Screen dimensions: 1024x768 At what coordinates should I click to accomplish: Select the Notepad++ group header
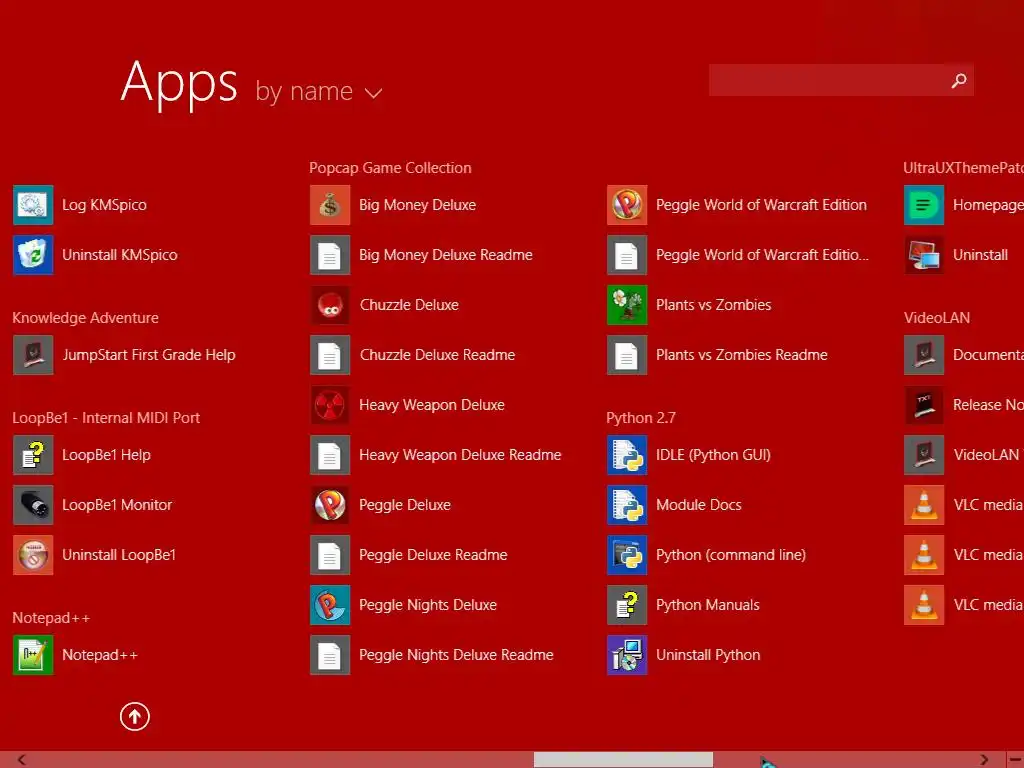51,618
